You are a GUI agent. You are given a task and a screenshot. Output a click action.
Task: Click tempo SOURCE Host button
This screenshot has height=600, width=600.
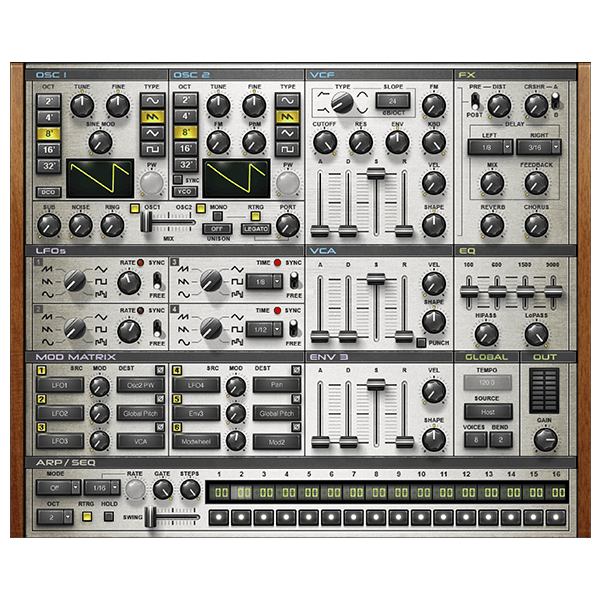[488, 412]
